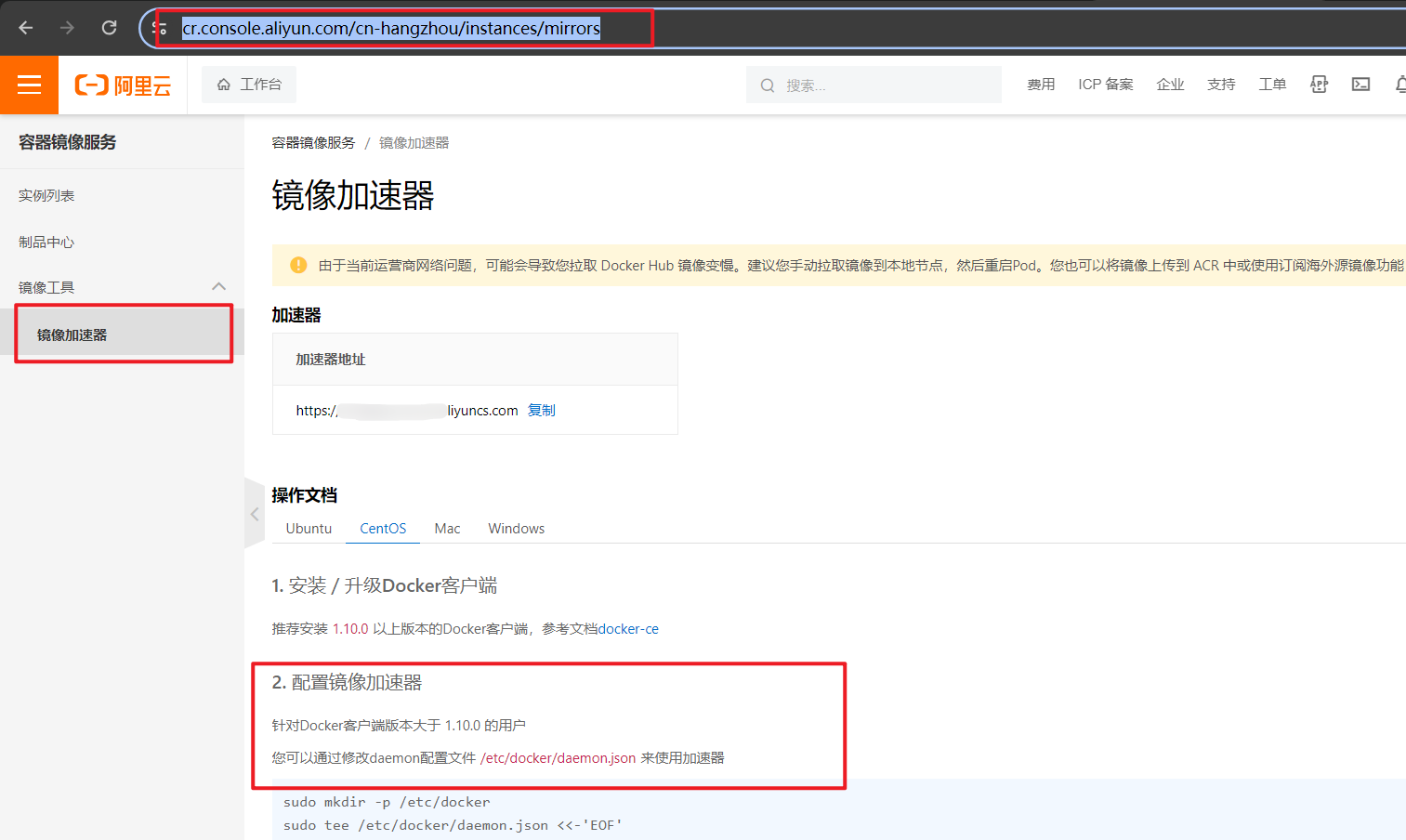Click 1. 安装 / 升级Docker客户端 heading

[384, 585]
